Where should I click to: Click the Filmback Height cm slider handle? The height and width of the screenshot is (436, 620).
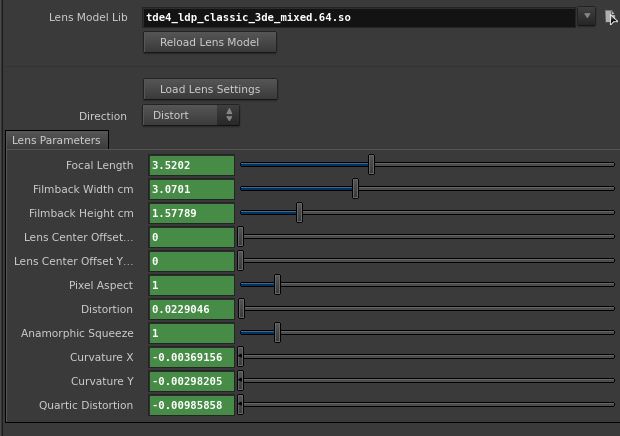(299, 213)
